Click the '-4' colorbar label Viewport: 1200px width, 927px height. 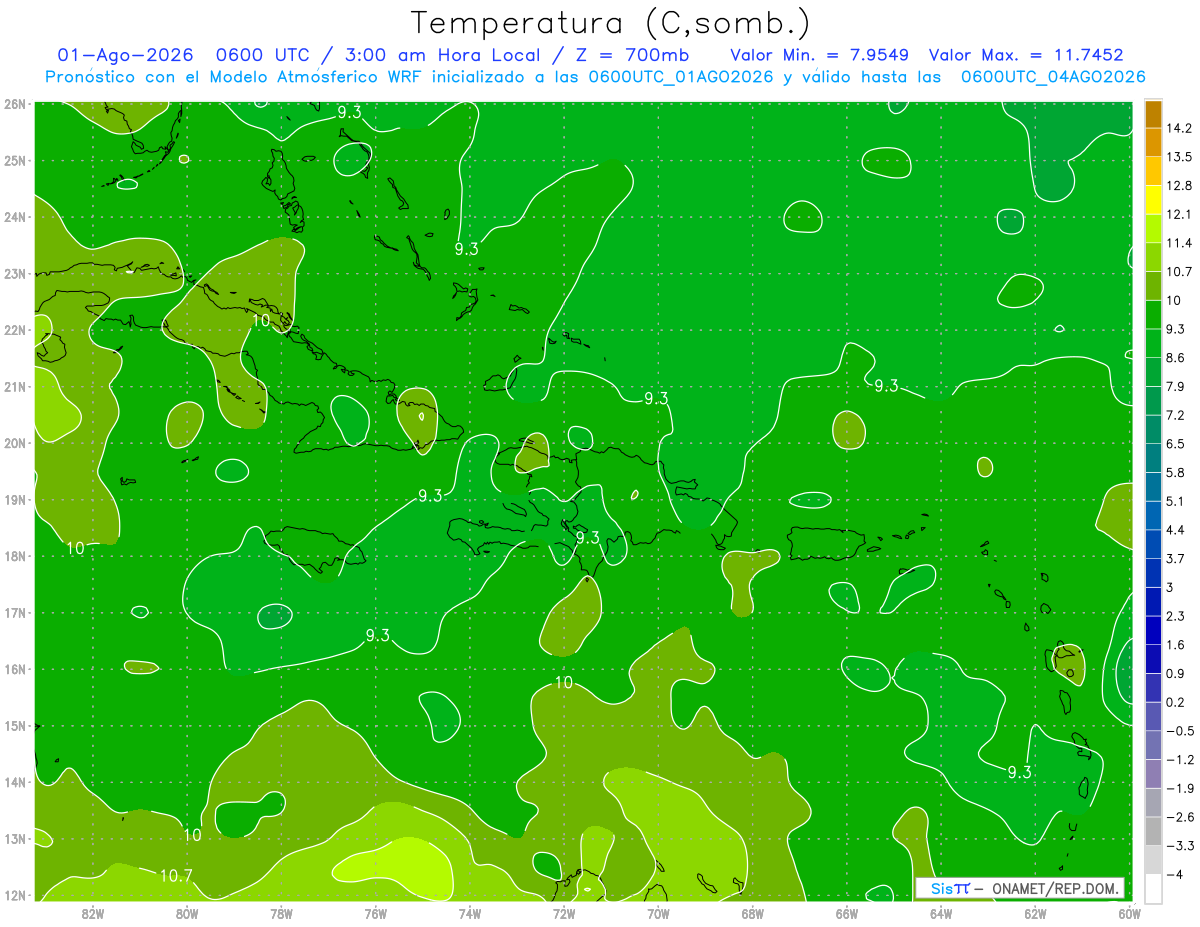[1173, 874]
